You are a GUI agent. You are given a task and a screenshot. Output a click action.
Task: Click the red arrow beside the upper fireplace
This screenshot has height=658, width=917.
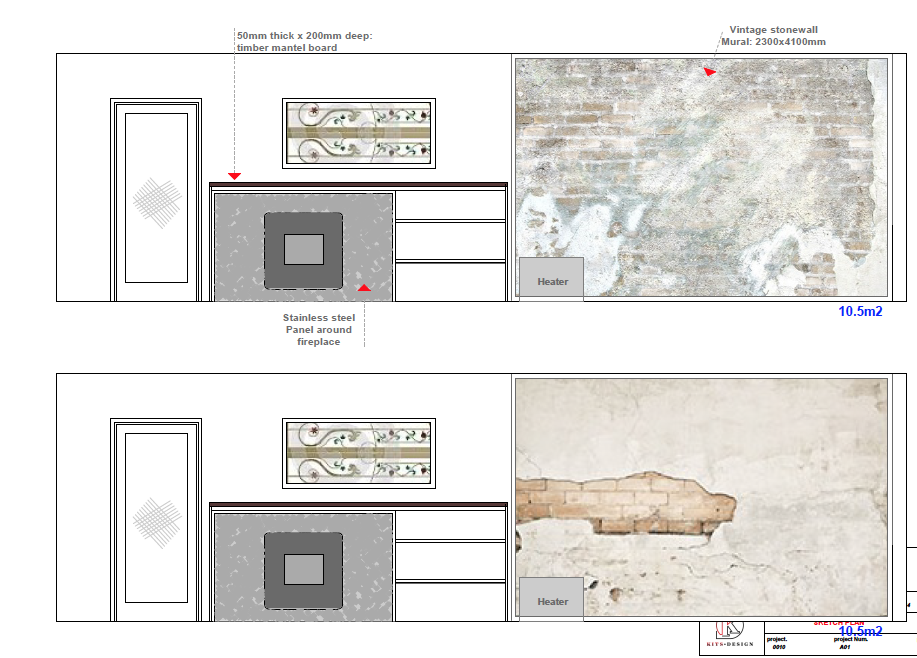point(364,288)
